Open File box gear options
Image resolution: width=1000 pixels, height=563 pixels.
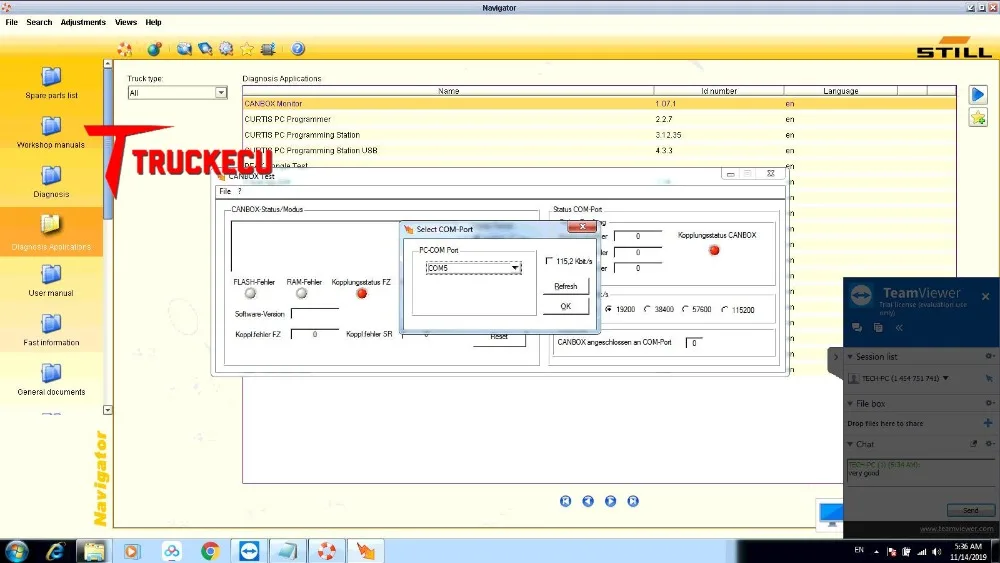[x=989, y=404]
